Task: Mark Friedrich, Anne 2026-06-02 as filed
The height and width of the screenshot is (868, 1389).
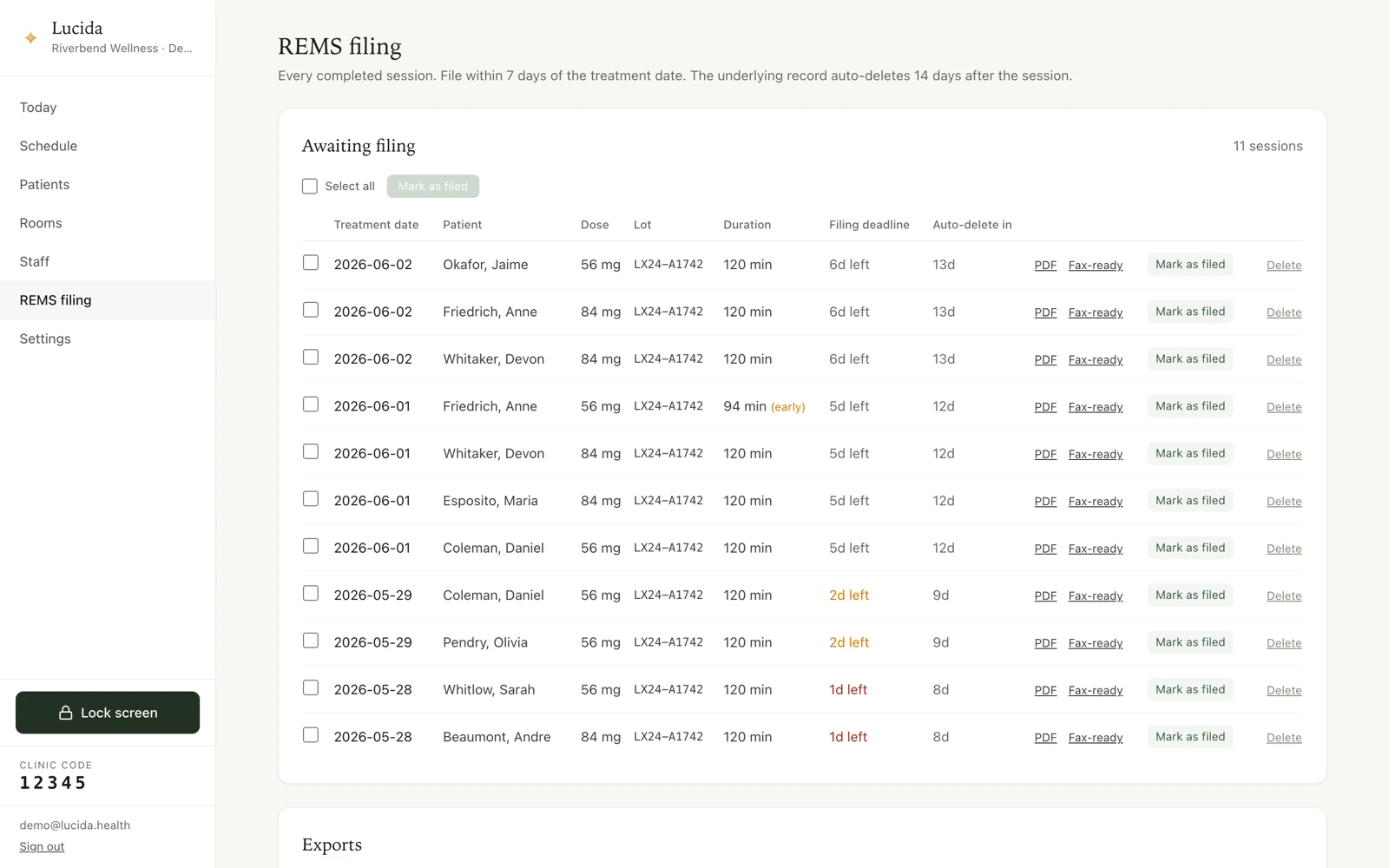Action: pyautogui.click(x=1190, y=312)
